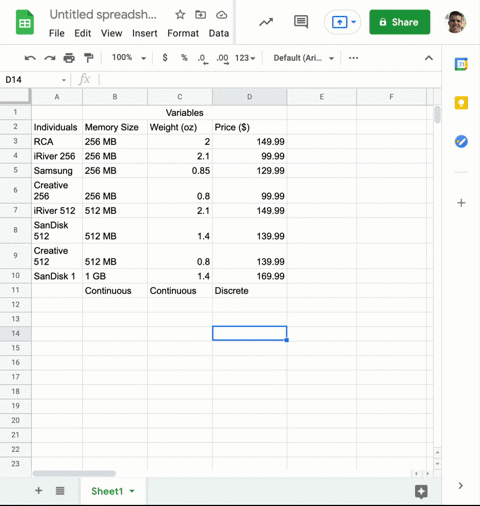Click the Undo icon

(30, 58)
